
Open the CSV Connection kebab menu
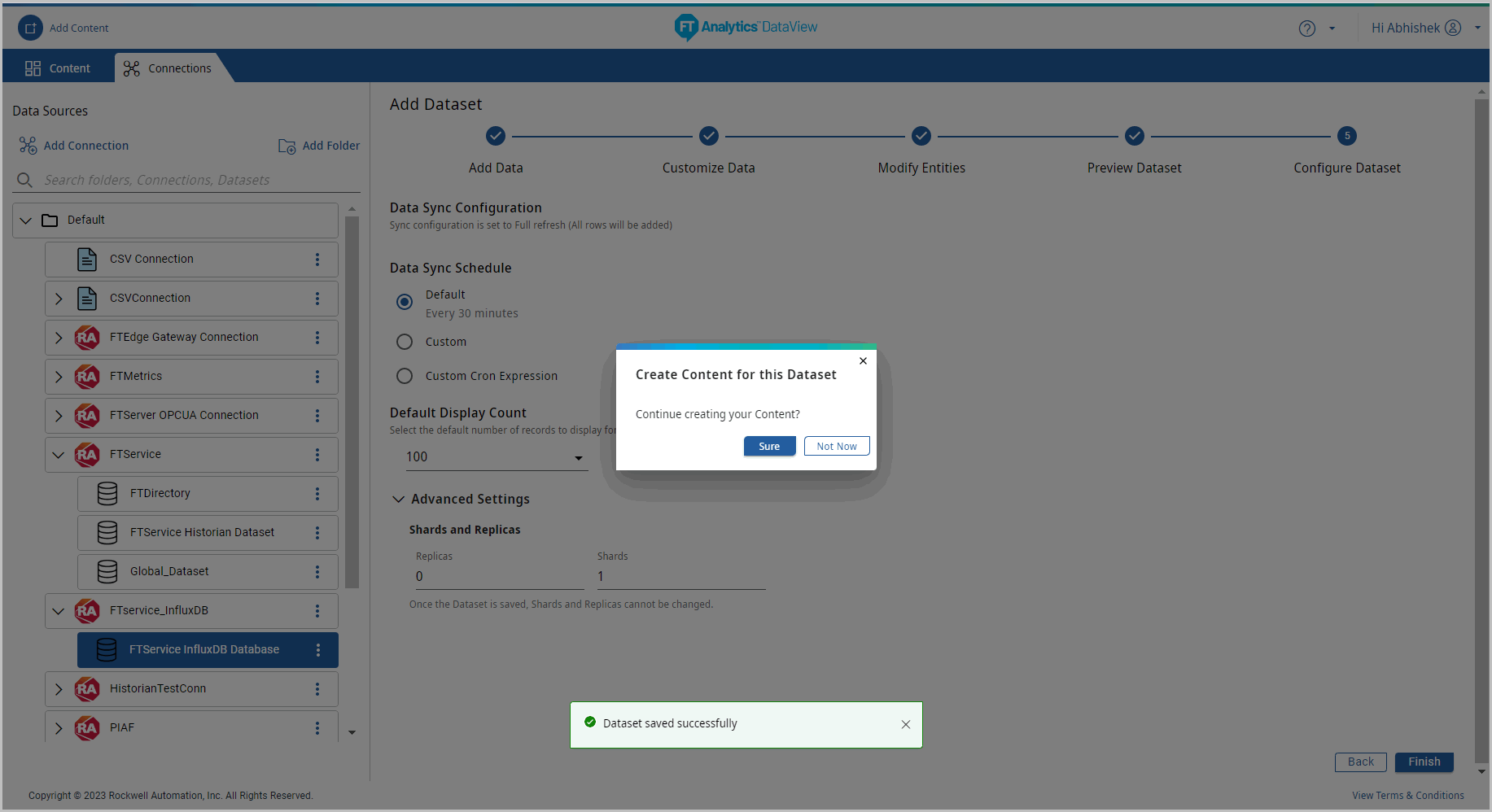(317, 260)
